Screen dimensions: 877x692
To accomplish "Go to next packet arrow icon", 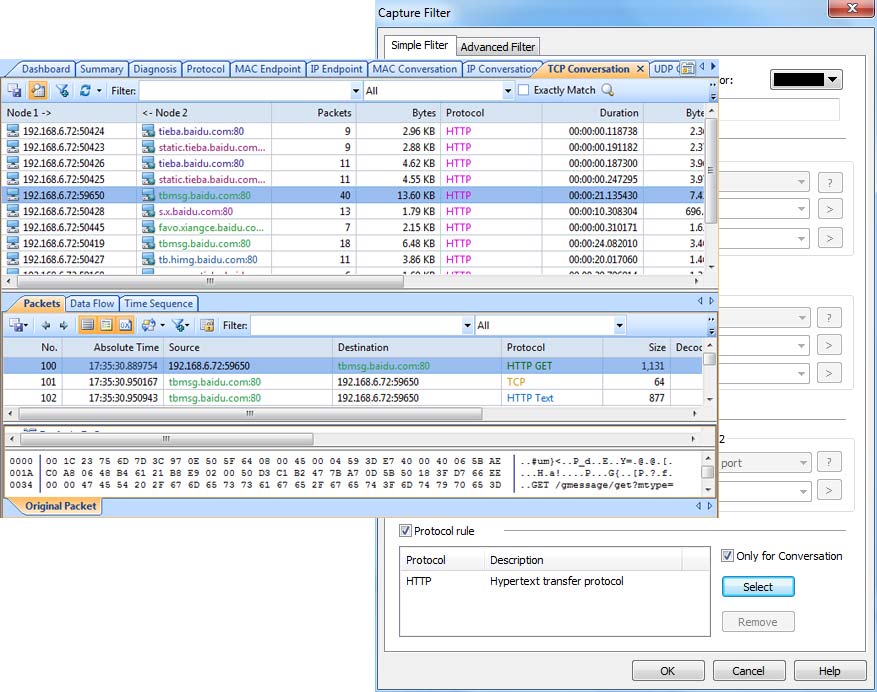I will pyautogui.click(x=64, y=325).
